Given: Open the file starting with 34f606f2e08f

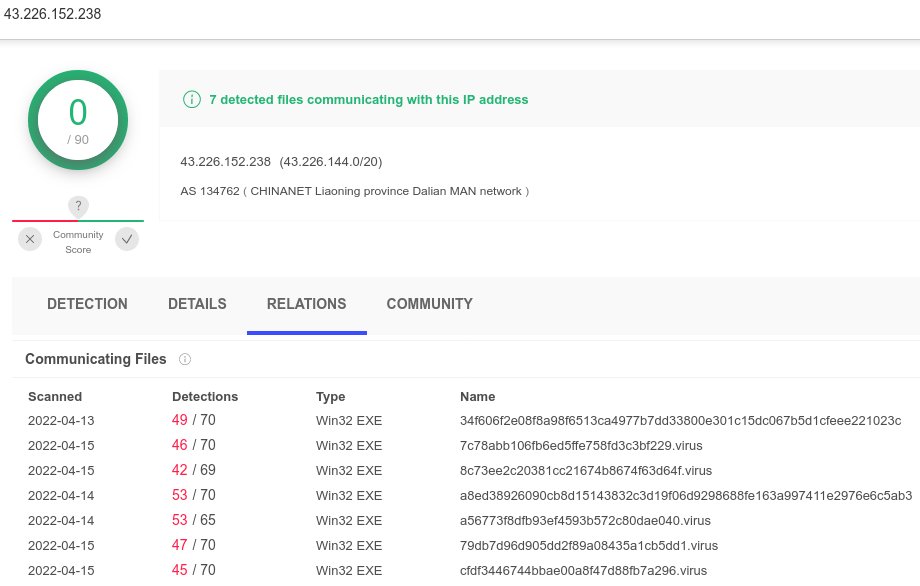Looking at the screenshot, I should pos(680,420).
